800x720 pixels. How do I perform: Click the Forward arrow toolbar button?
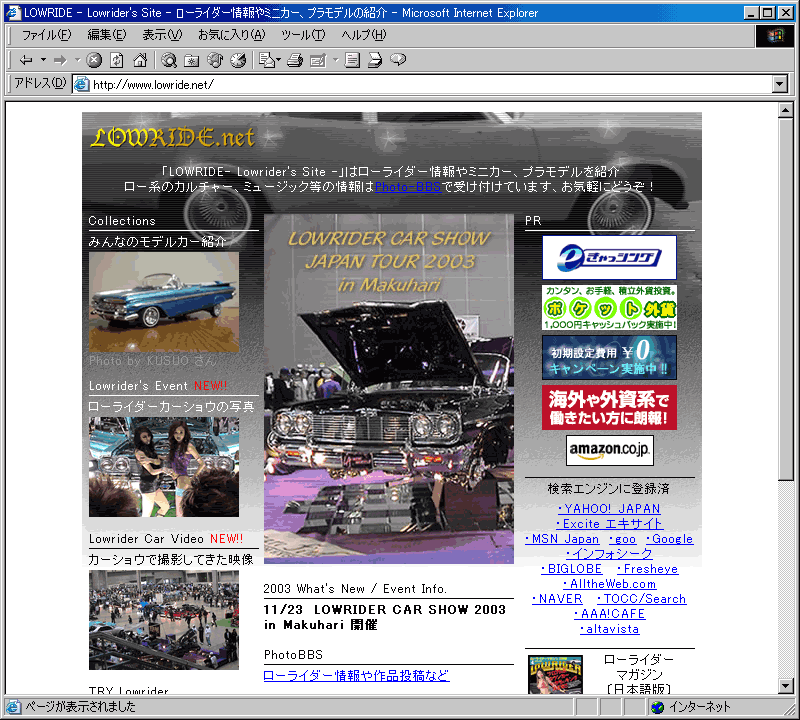(60, 60)
